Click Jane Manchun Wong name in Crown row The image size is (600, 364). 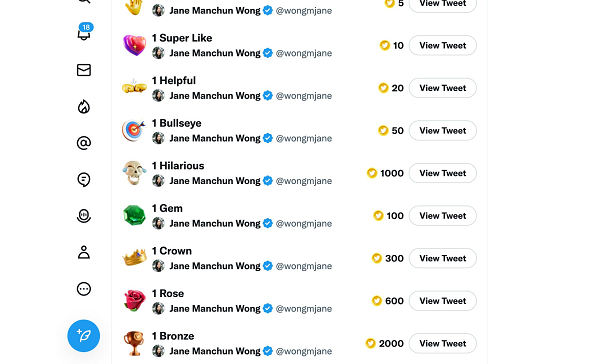pyautogui.click(x=215, y=266)
